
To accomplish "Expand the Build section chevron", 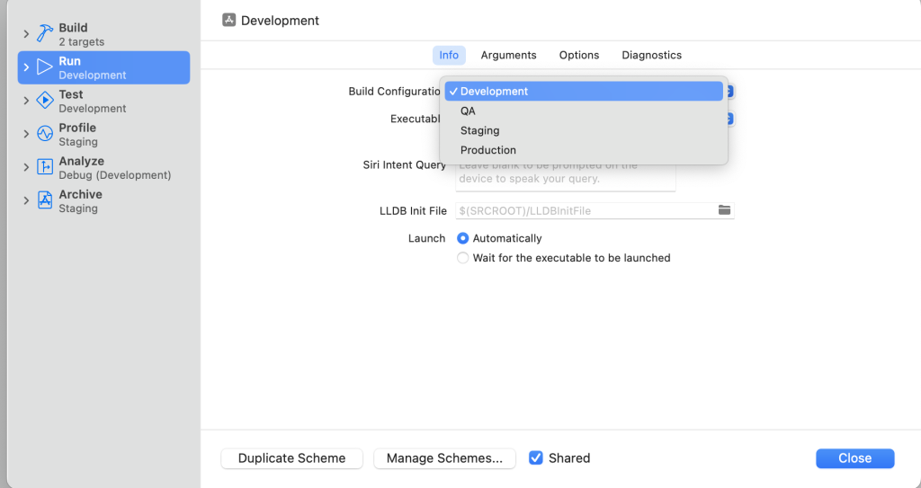I will 26,34.
